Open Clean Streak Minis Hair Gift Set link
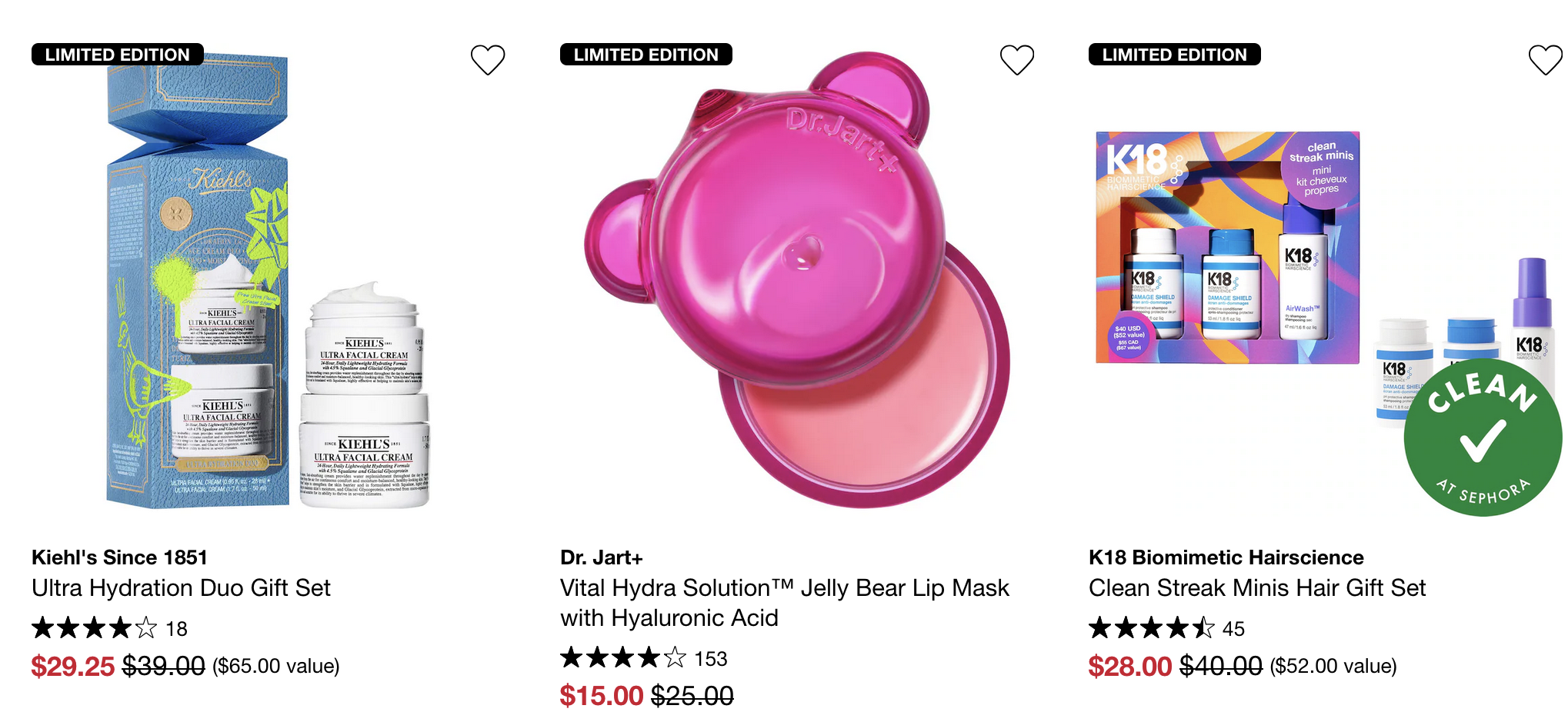 (1256, 588)
